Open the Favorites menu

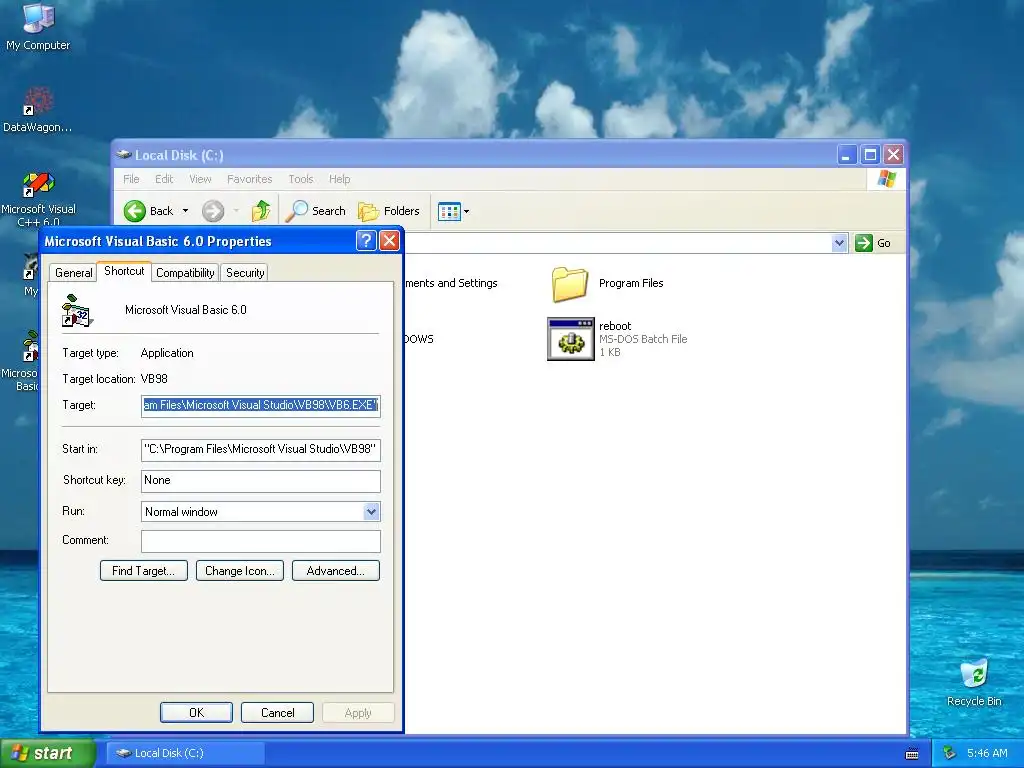249,179
